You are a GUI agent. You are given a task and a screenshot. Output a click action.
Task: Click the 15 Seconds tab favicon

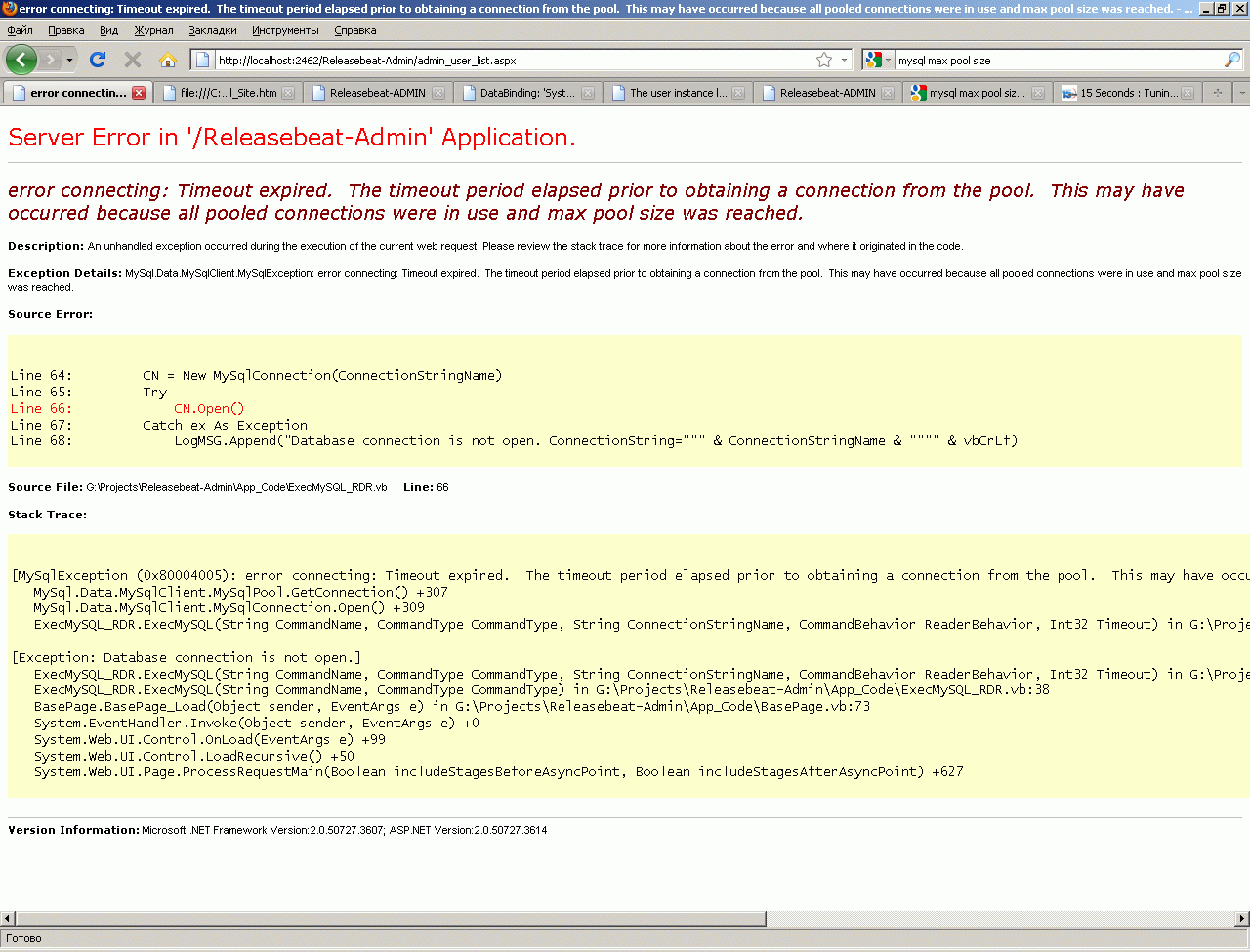[x=1069, y=93]
